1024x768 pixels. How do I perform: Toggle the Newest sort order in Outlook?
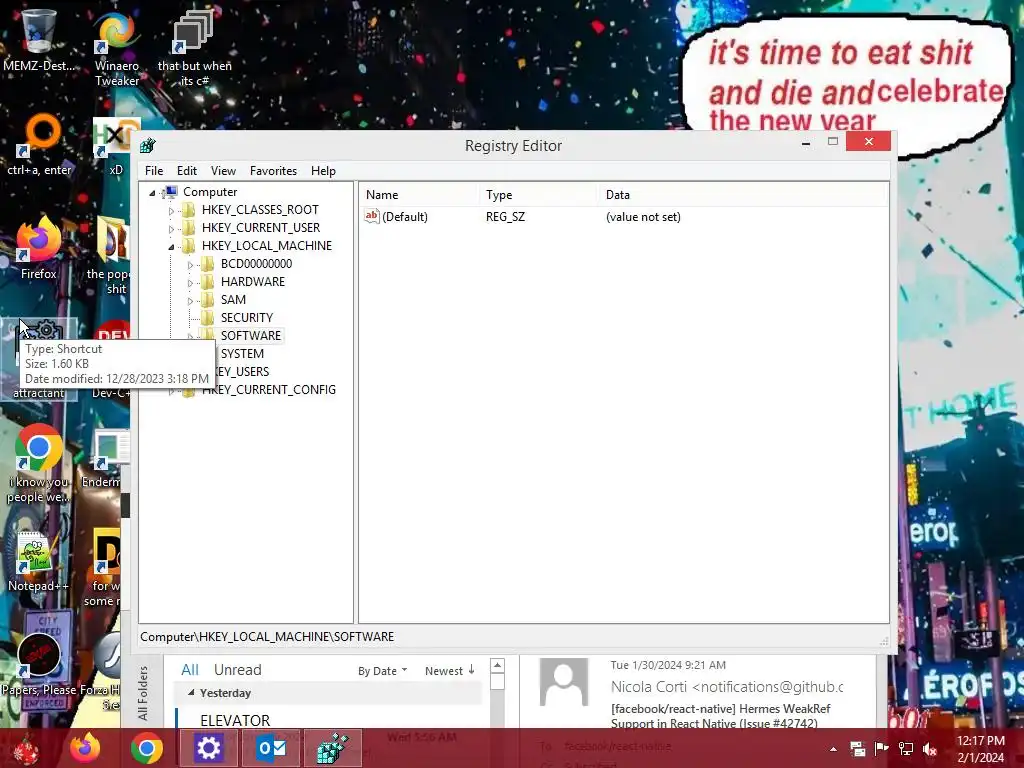click(x=450, y=671)
